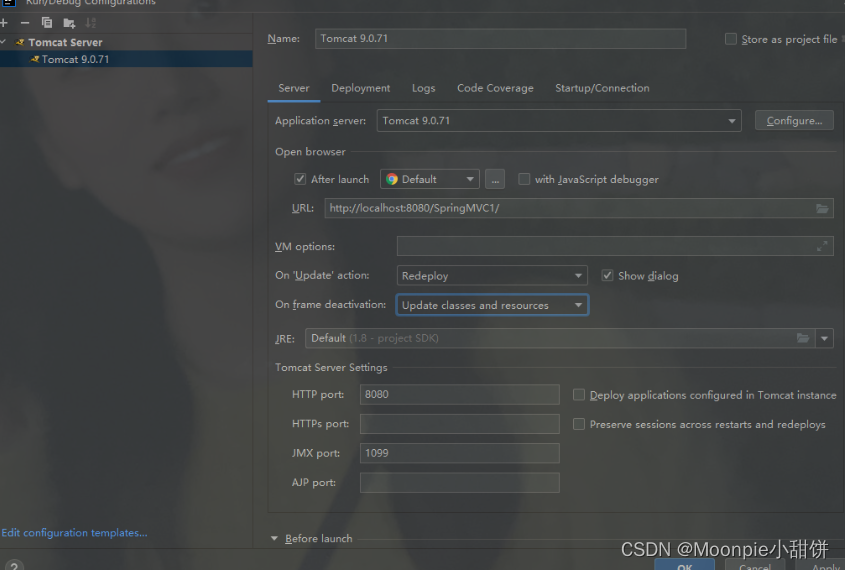Viewport: 845px width, 570px height.
Task: Open help with the question mark icon
Action: pyautogui.click(x=14, y=566)
